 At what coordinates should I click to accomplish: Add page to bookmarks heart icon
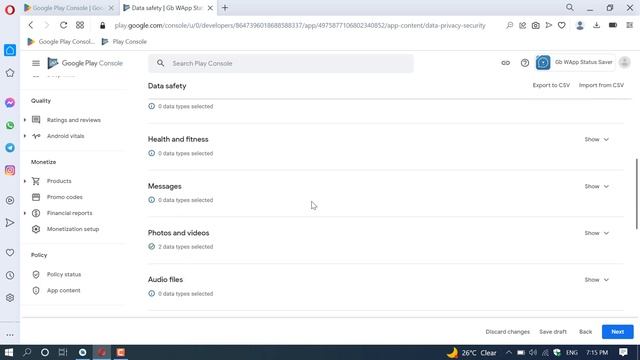tap(562, 25)
